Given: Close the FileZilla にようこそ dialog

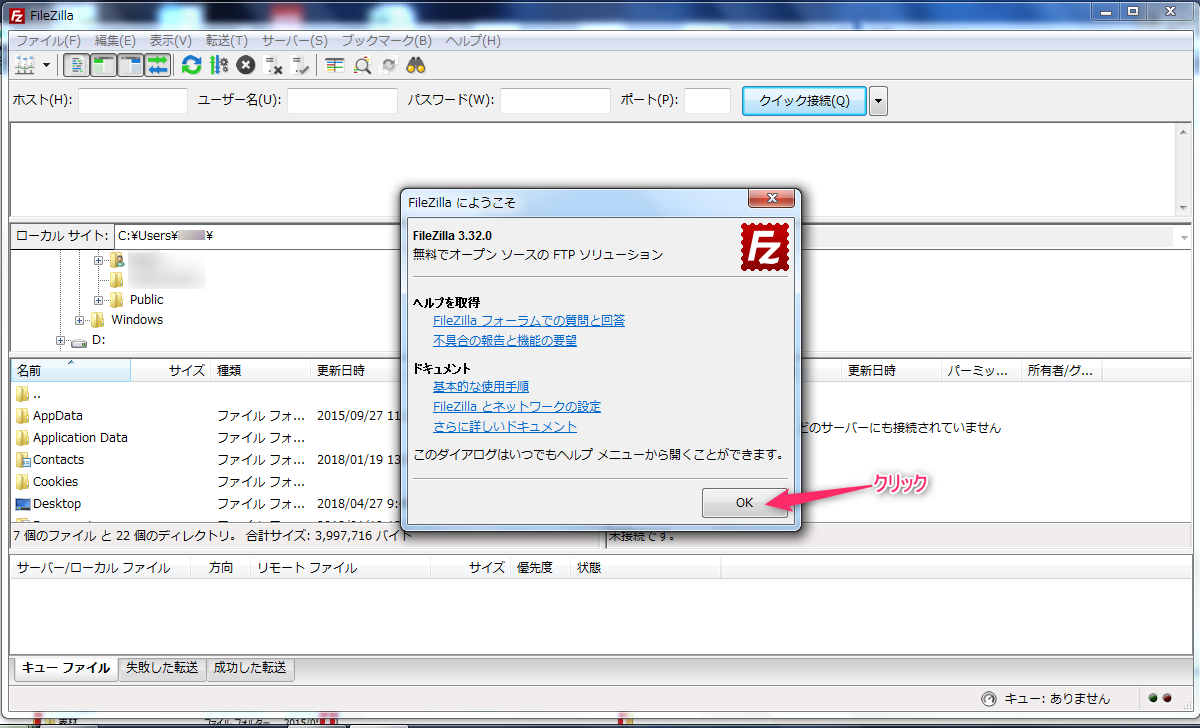Looking at the screenshot, I should click(x=772, y=199).
